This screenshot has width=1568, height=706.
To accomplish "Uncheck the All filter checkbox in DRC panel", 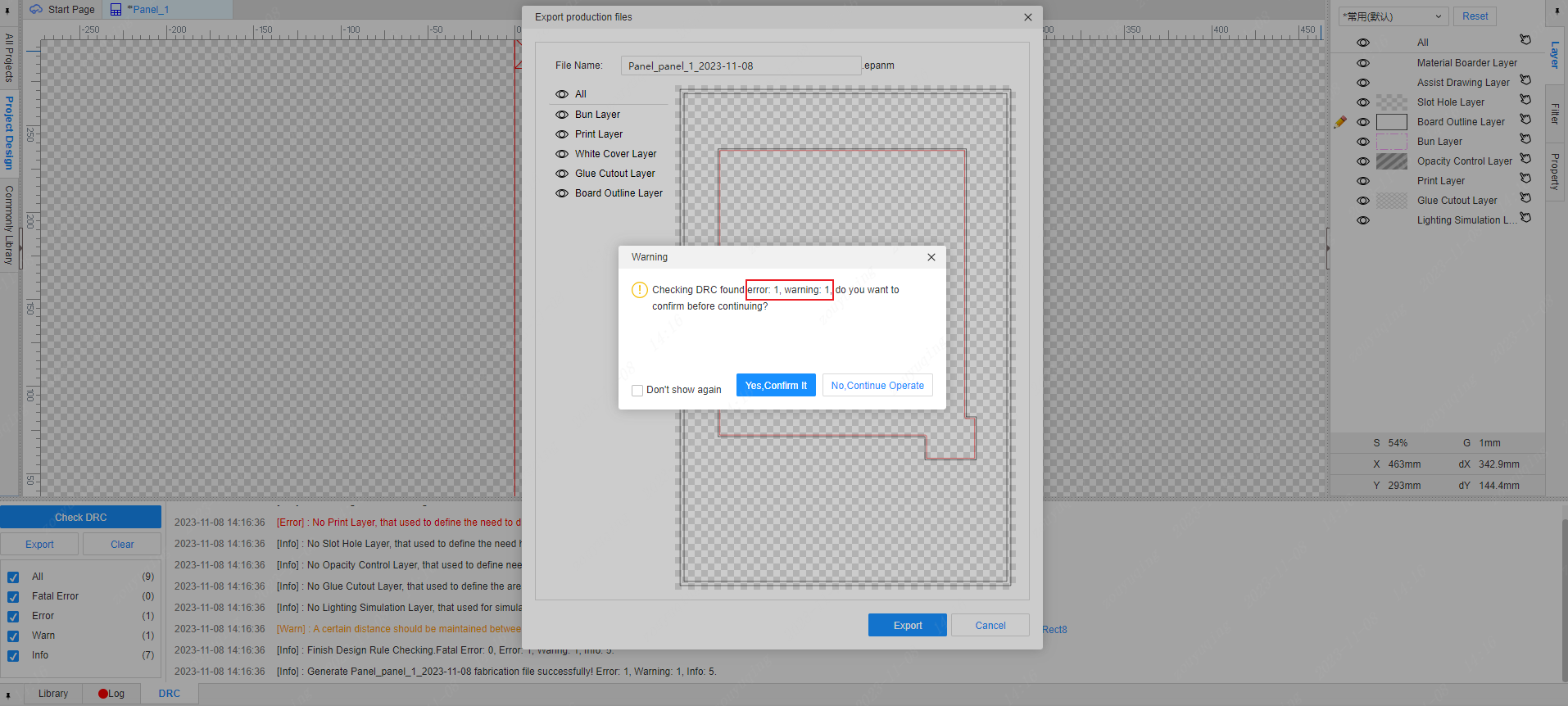I will click(13, 577).
